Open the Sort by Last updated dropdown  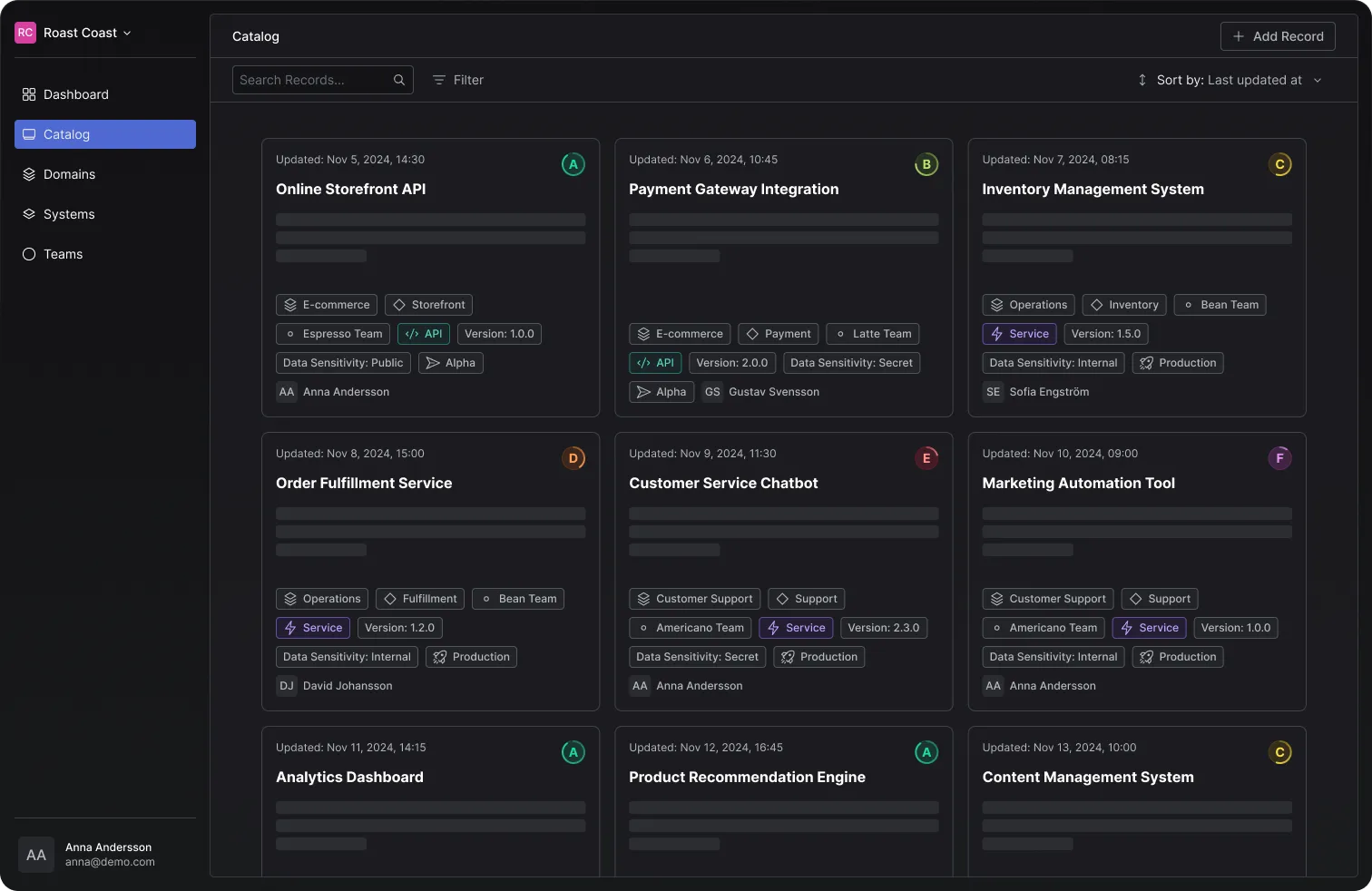[1230, 80]
